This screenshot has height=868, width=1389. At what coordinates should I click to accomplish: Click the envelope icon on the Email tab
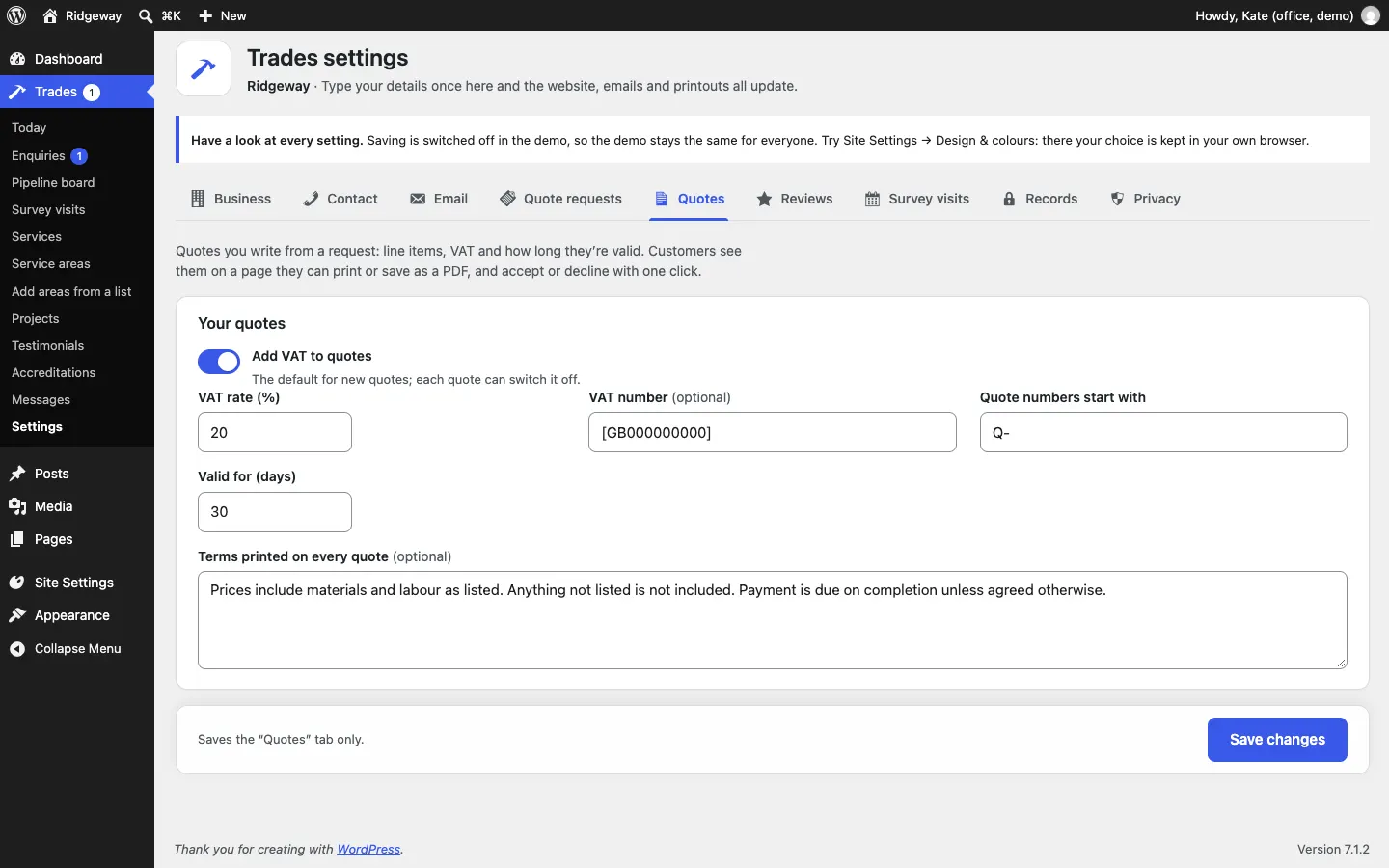coord(418,199)
